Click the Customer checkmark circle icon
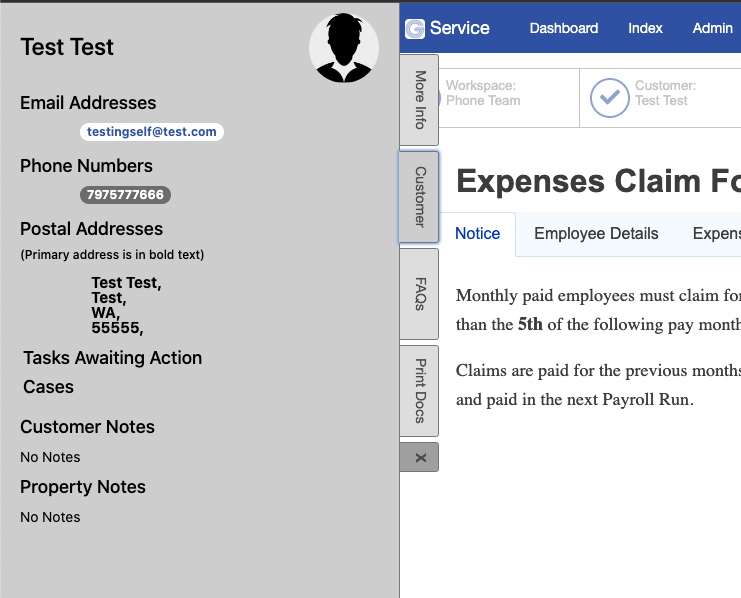 [x=609, y=98]
